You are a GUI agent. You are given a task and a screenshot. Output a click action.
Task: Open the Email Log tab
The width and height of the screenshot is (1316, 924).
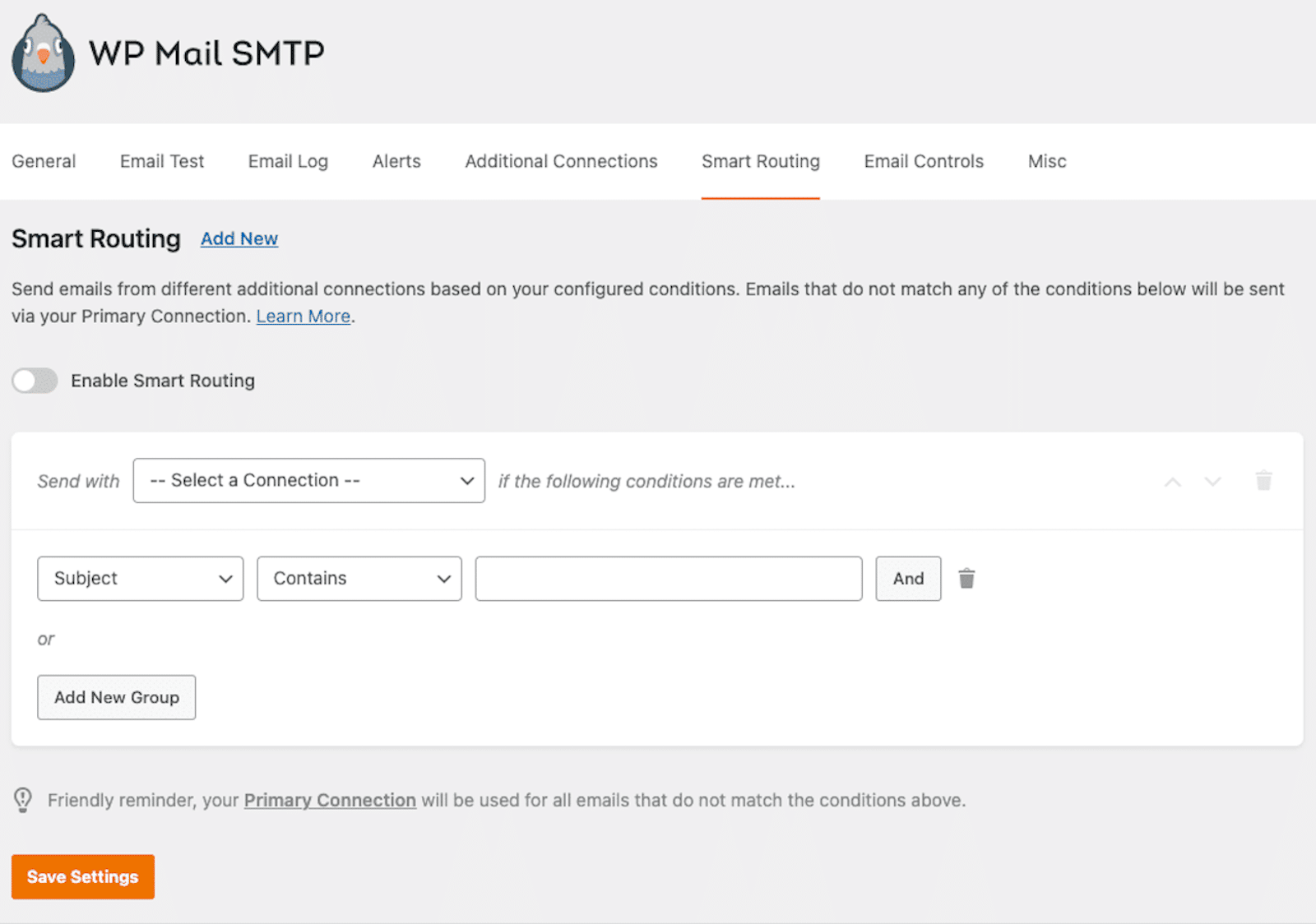pyautogui.click(x=288, y=161)
